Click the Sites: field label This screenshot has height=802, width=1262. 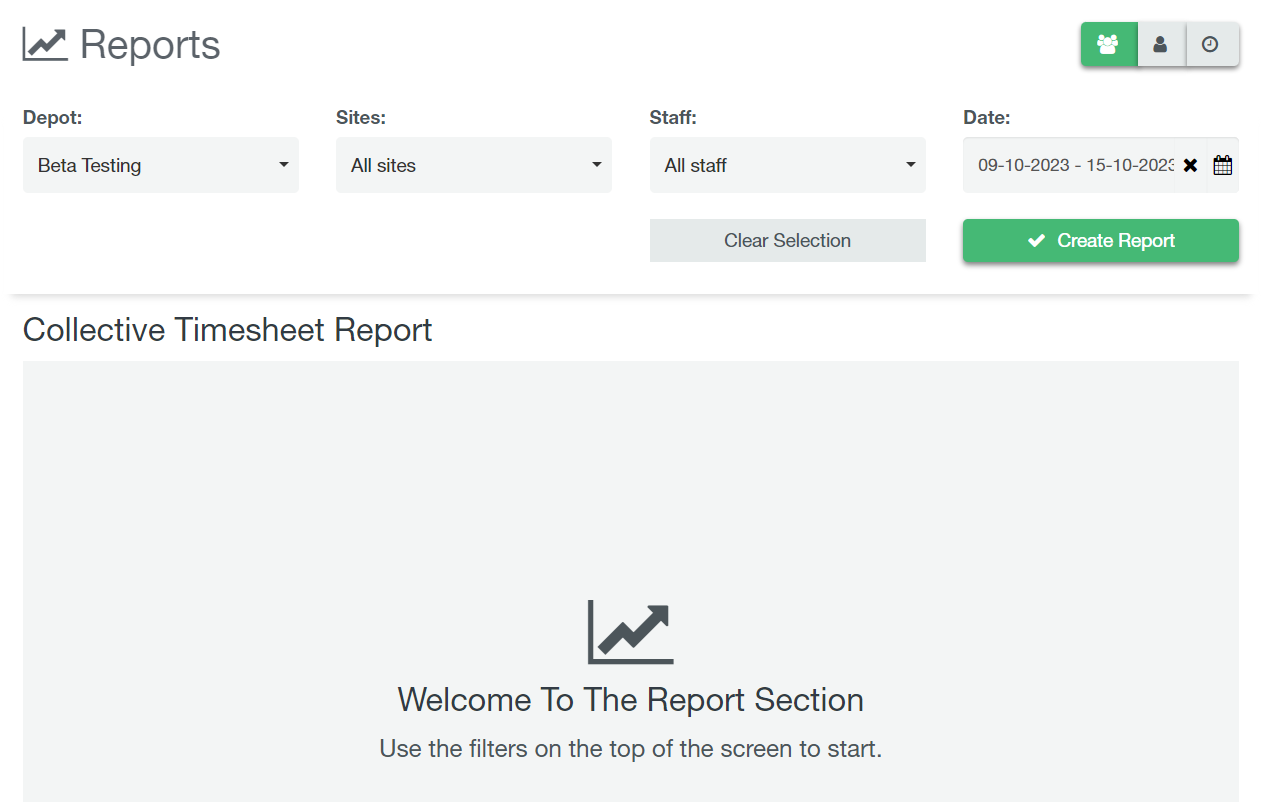pyautogui.click(x=361, y=118)
